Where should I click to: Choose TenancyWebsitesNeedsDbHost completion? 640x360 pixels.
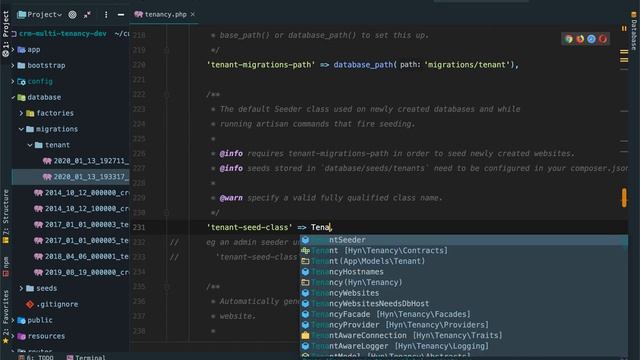click(x=464, y=304)
